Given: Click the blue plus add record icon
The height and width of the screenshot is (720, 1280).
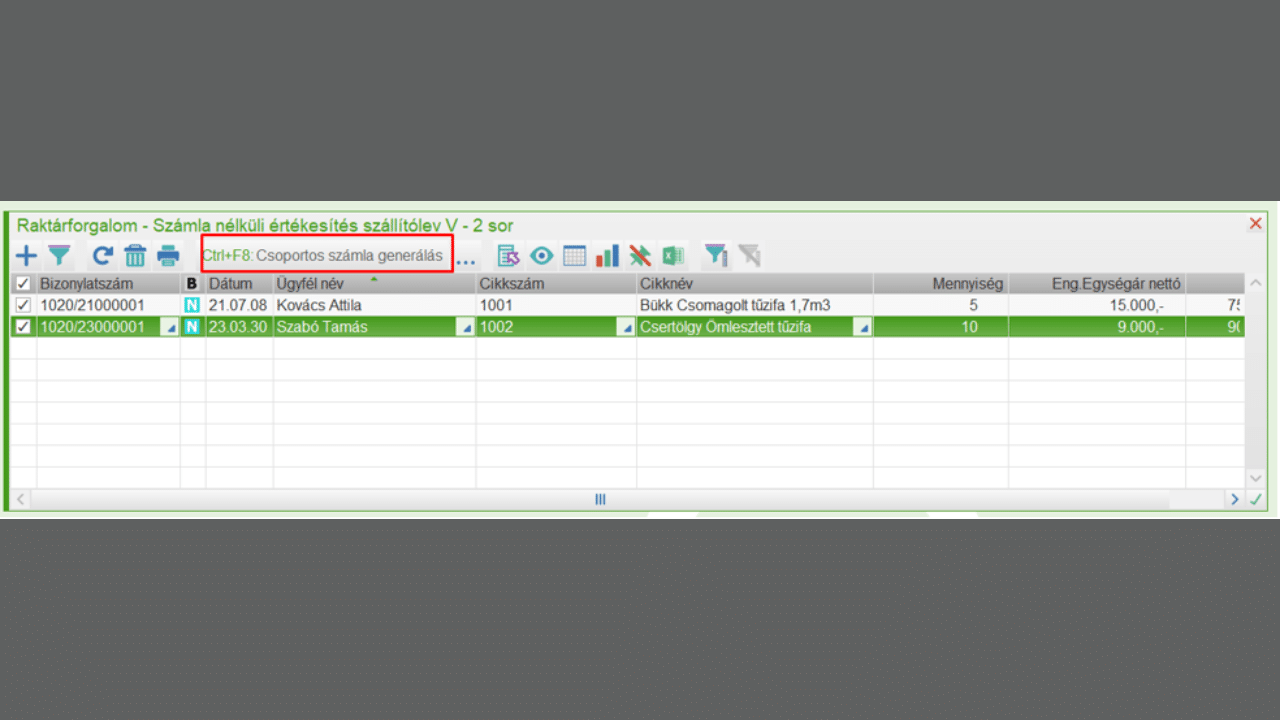Looking at the screenshot, I should tap(26, 256).
